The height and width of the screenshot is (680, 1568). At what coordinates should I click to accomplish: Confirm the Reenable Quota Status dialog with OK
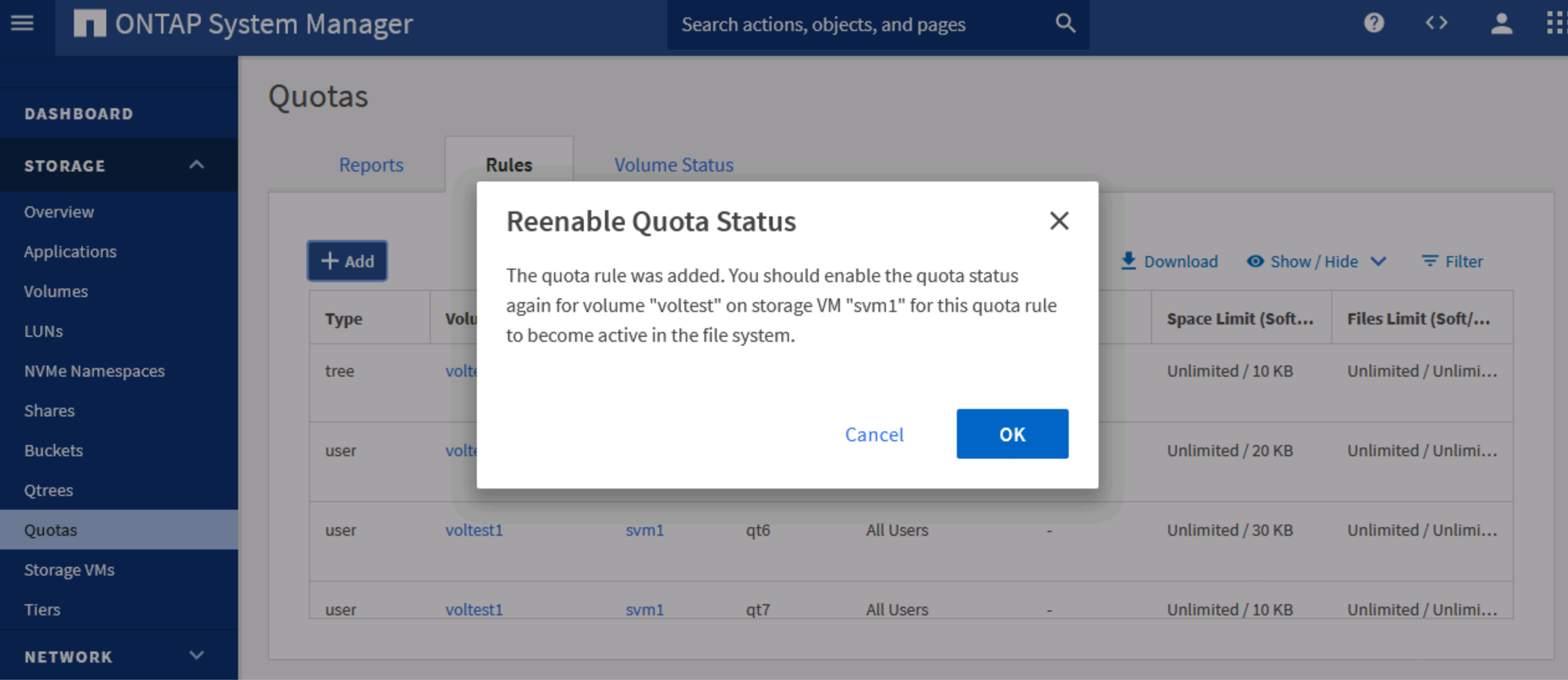tap(1012, 434)
